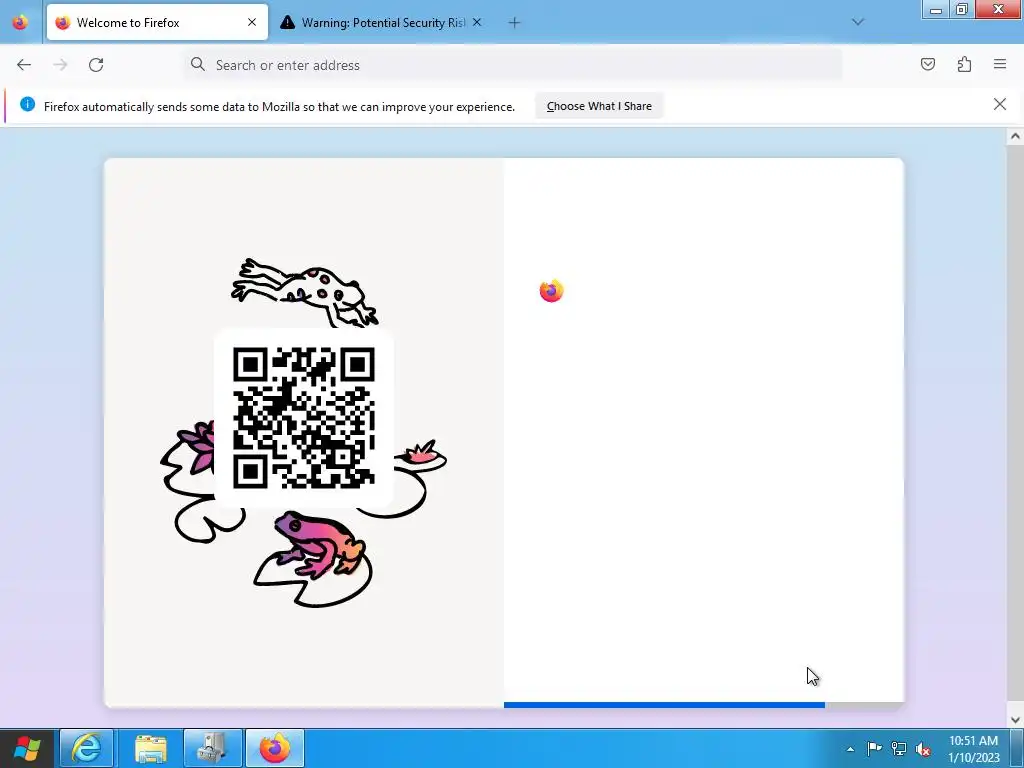Open Action Center flag icon

pos(874,748)
